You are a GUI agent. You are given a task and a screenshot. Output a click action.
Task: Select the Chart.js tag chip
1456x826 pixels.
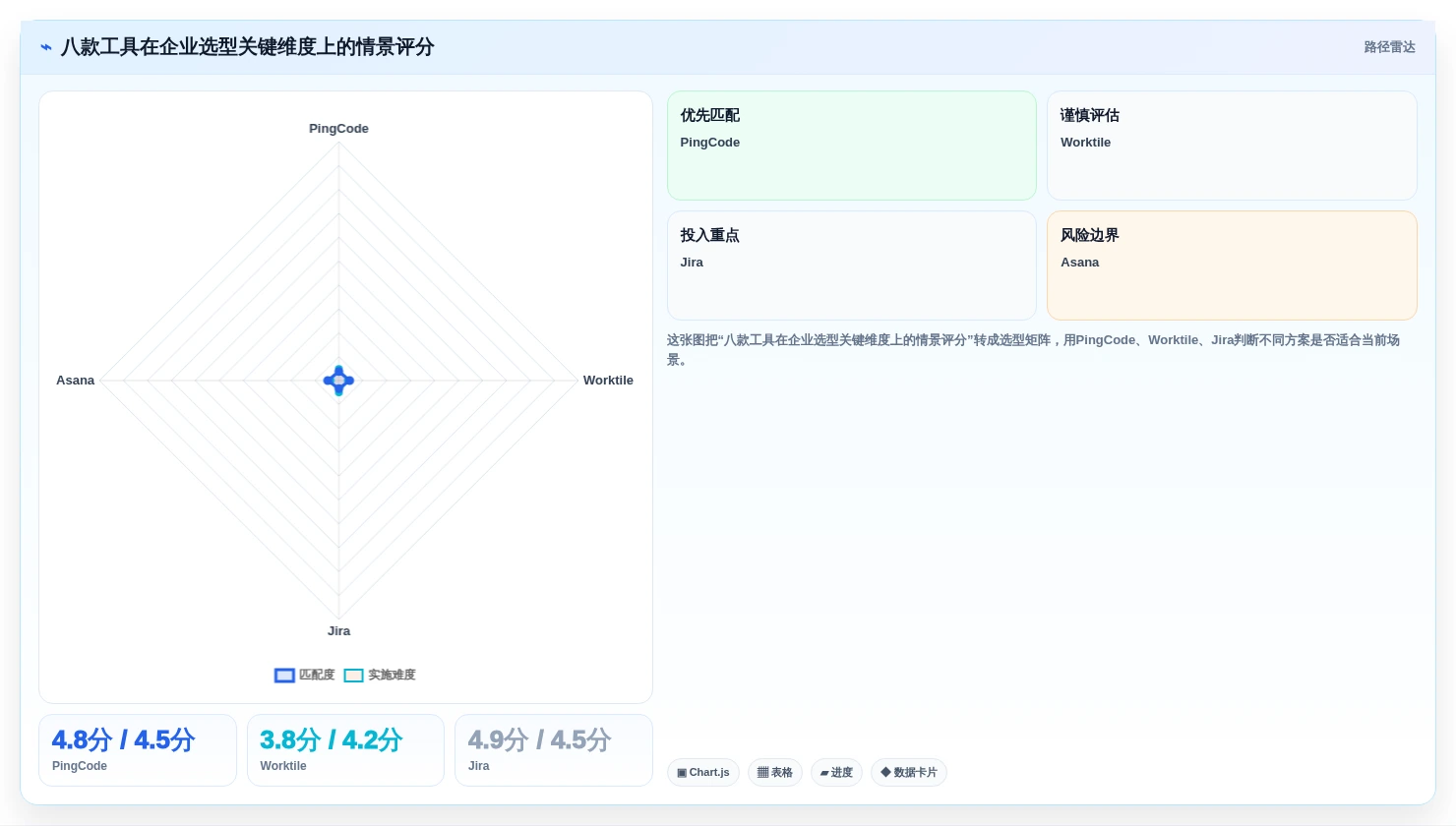pos(703,773)
